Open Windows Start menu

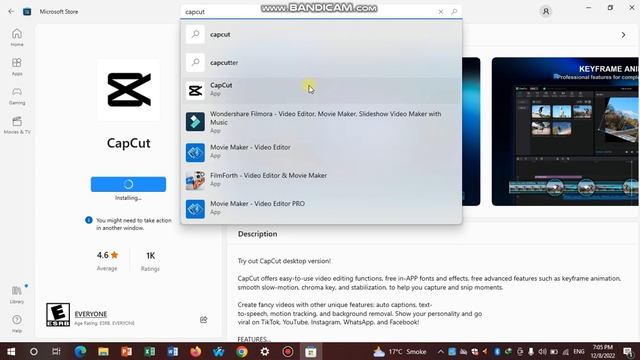11,351
